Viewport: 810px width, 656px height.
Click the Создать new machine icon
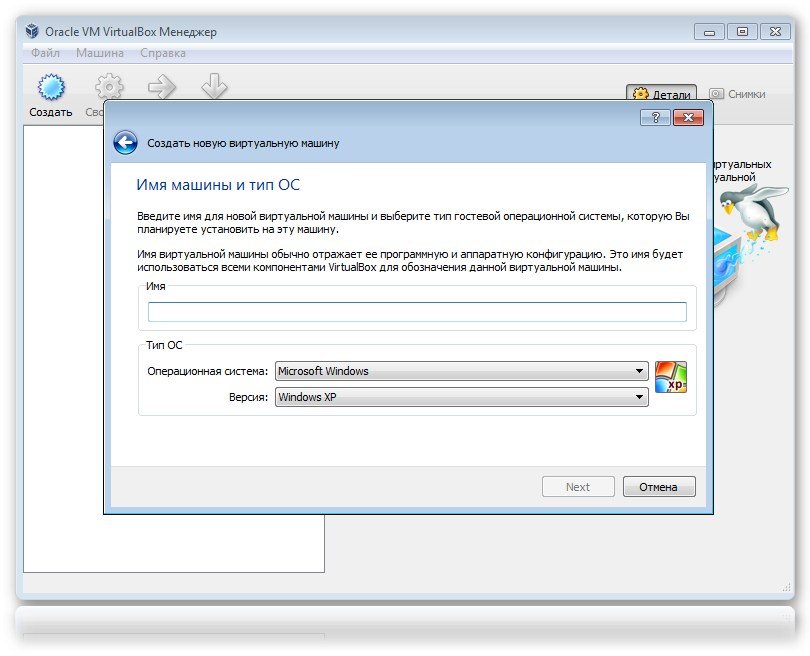[50, 88]
